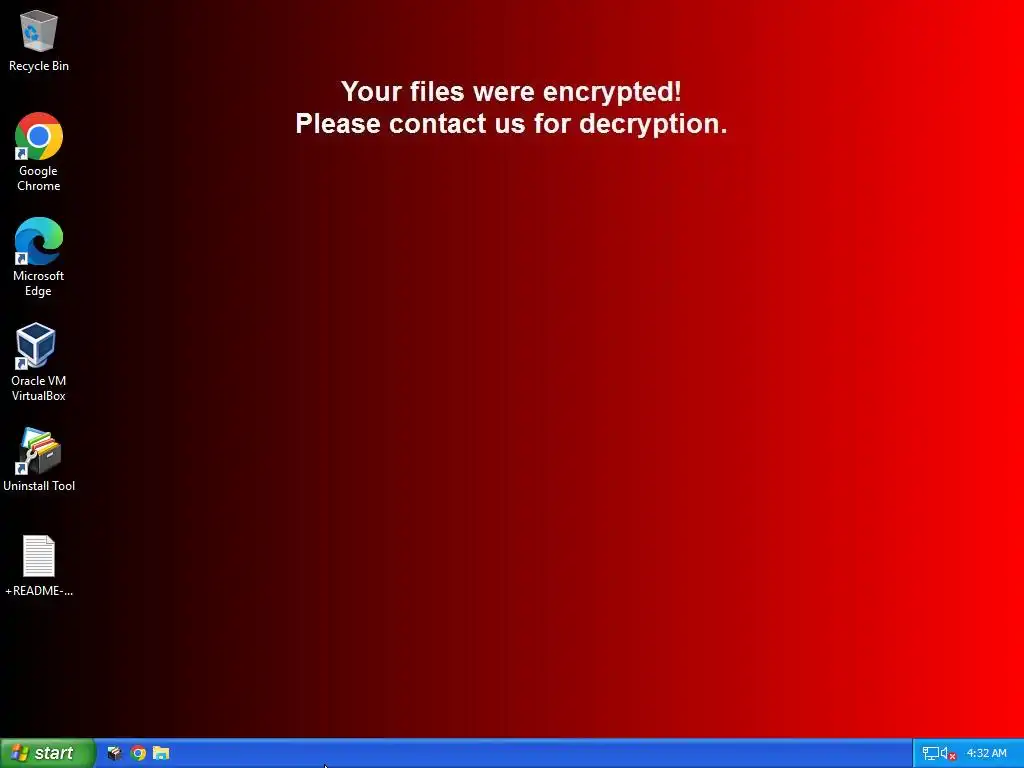This screenshot has height=768, width=1024.
Task: Click the network connection tray icon
Action: 930,754
